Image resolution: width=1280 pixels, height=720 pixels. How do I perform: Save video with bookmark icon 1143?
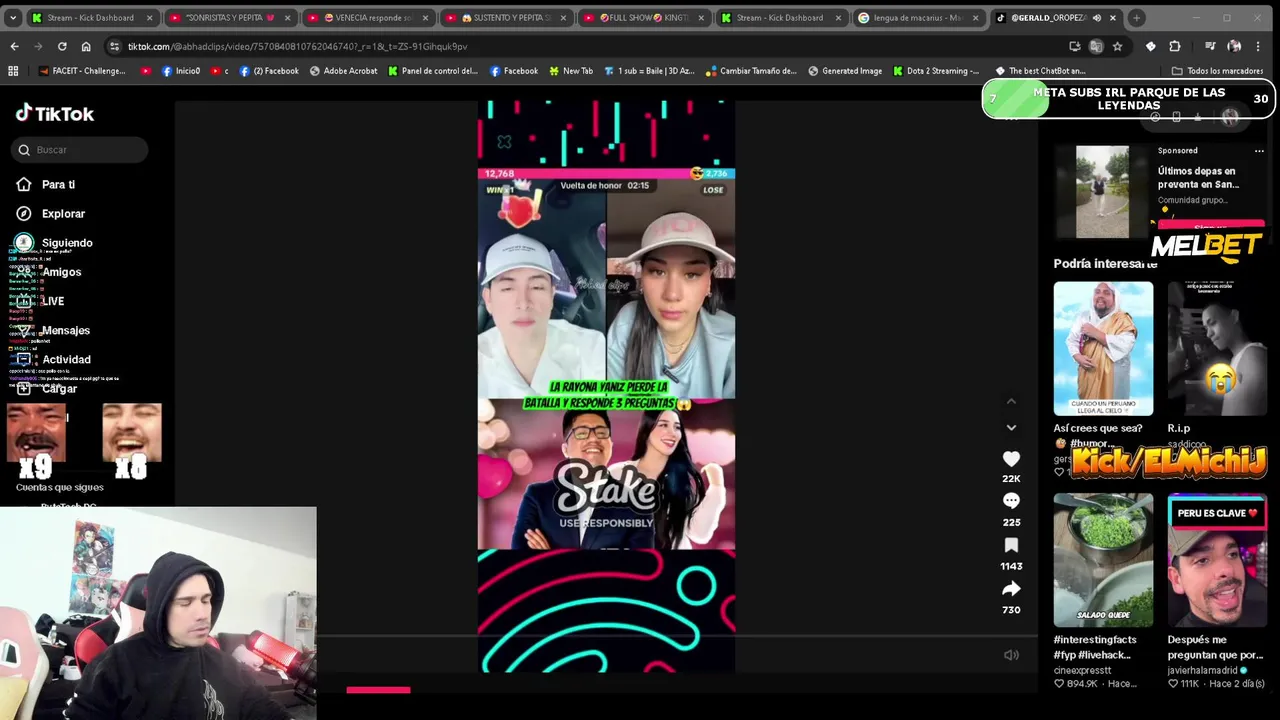1011,545
